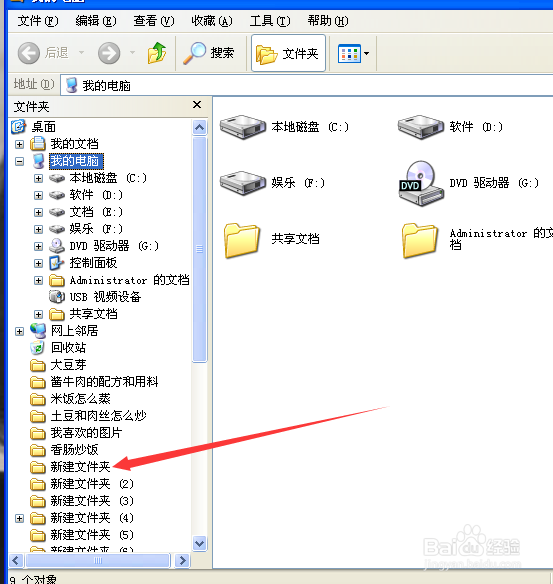Open the Views icon menu
This screenshot has height=584, width=553.
tap(349, 53)
